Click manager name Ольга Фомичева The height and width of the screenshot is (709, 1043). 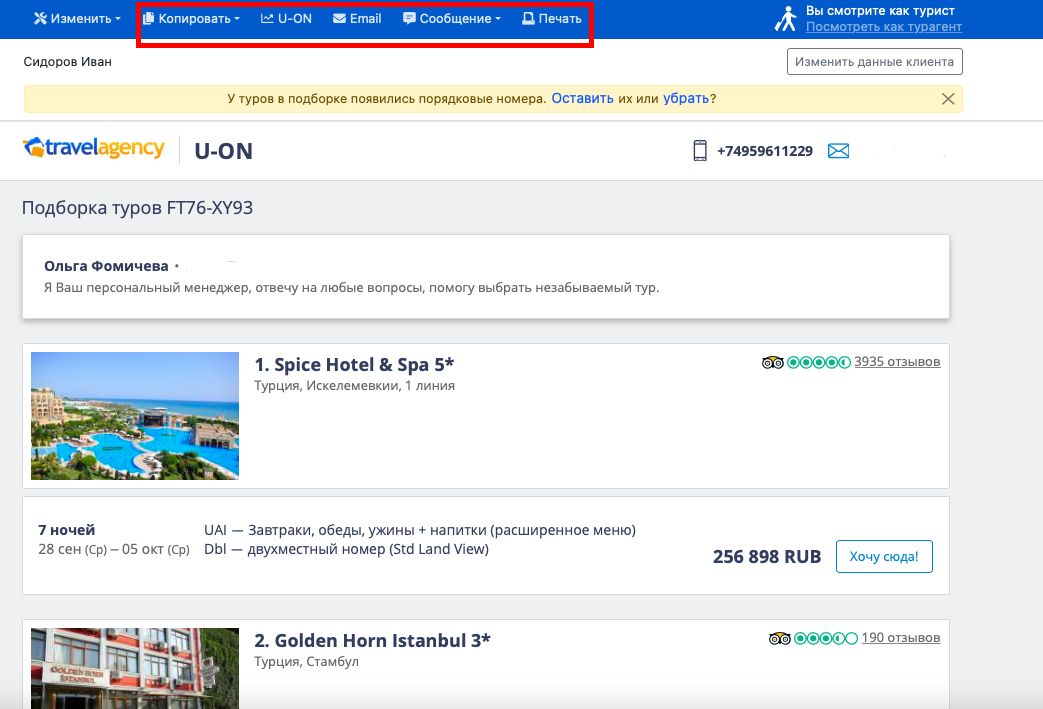tap(106, 266)
